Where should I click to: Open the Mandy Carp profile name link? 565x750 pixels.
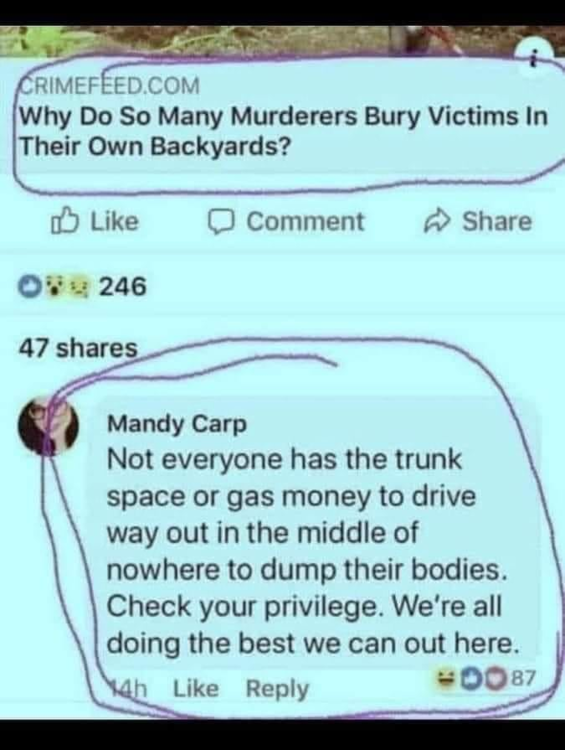click(177, 424)
